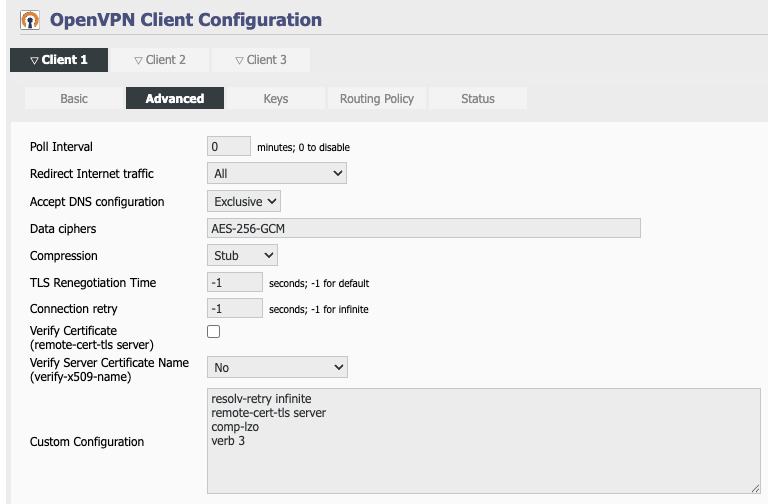Click the 'verb 3' line in the textarea
Screen dimensions: 768x504
(228, 441)
